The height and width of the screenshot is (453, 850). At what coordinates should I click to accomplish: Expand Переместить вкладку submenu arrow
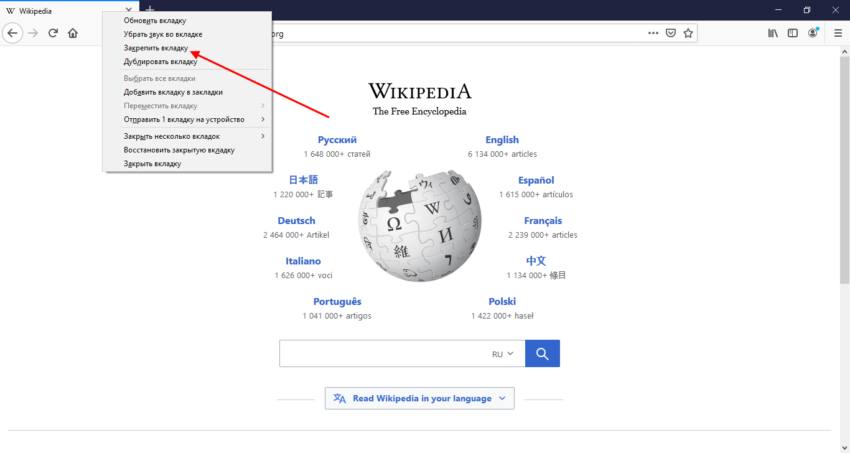pyautogui.click(x=263, y=106)
